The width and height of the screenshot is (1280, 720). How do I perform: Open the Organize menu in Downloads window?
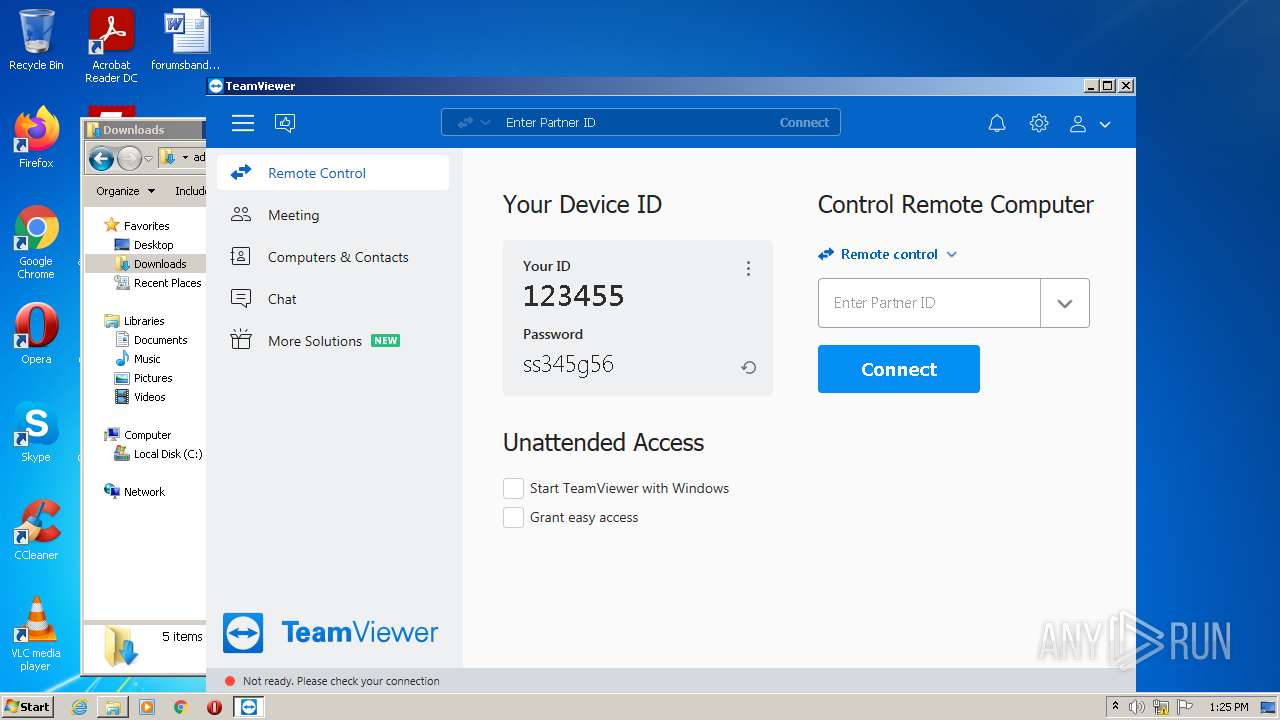(125, 191)
